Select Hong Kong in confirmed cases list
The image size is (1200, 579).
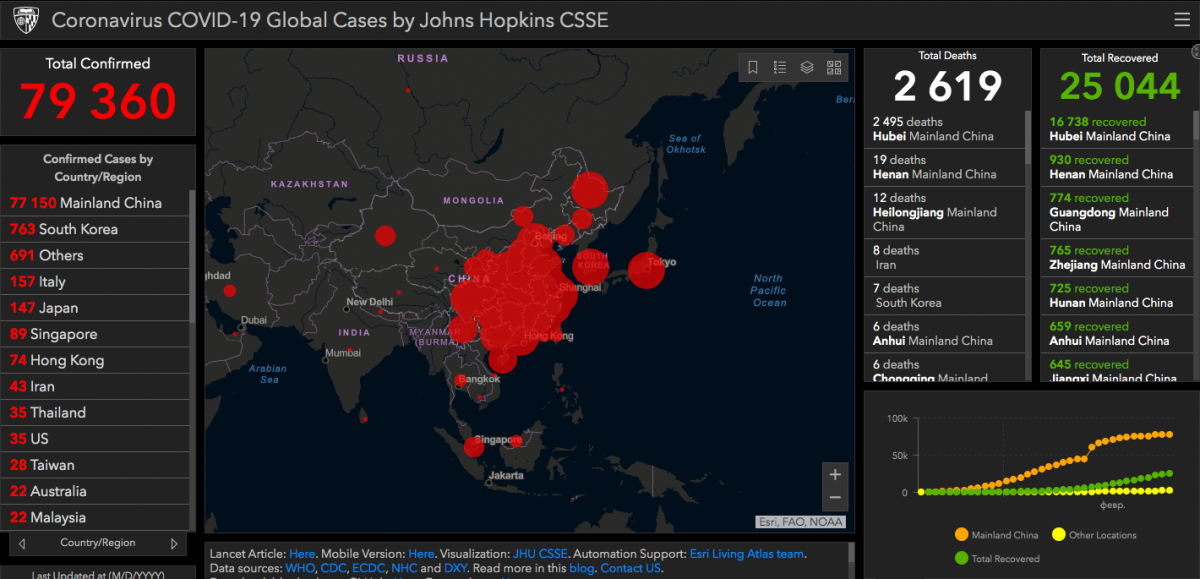(x=95, y=360)
